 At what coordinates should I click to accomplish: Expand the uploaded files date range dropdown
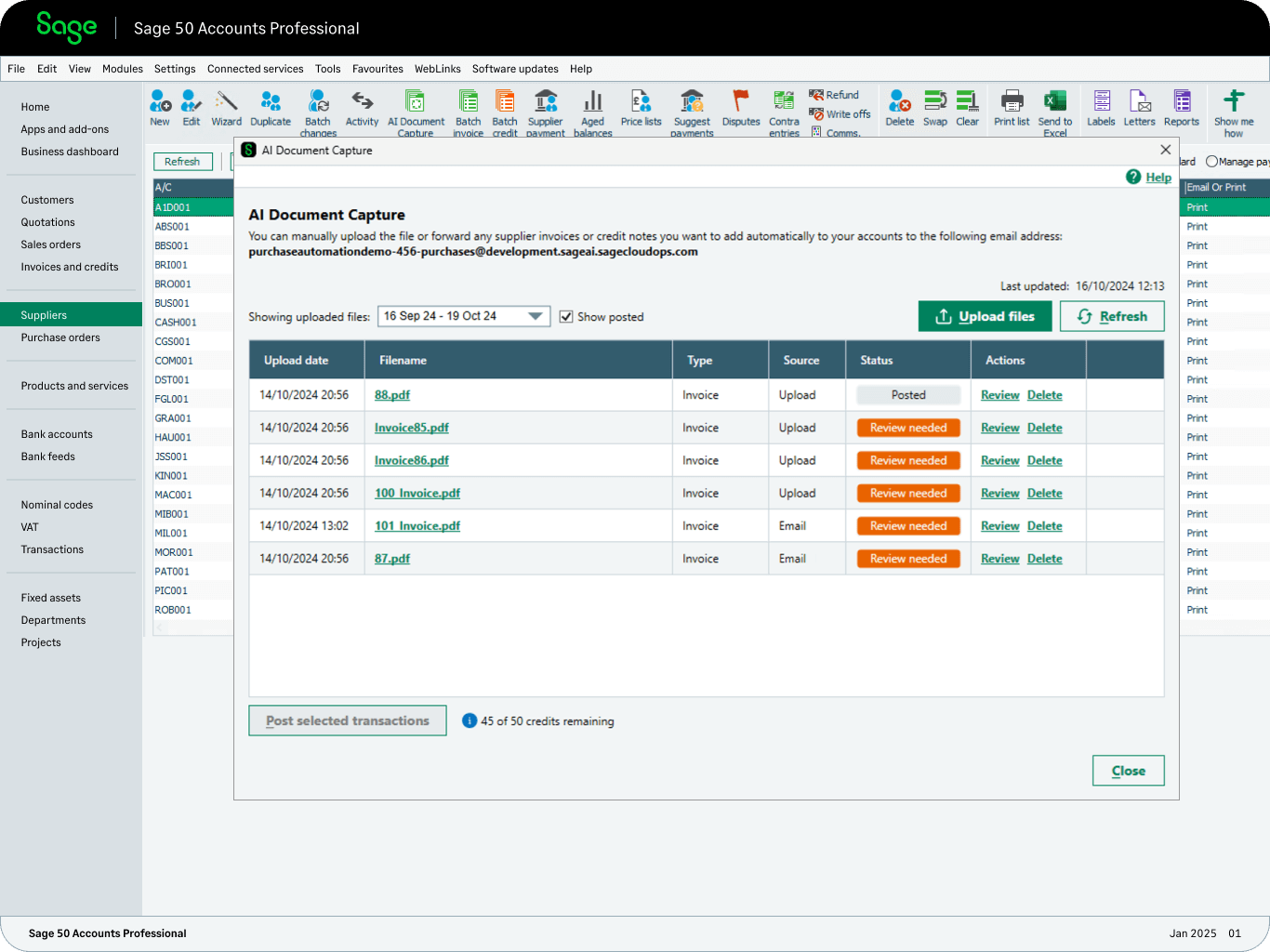[536, 316]
